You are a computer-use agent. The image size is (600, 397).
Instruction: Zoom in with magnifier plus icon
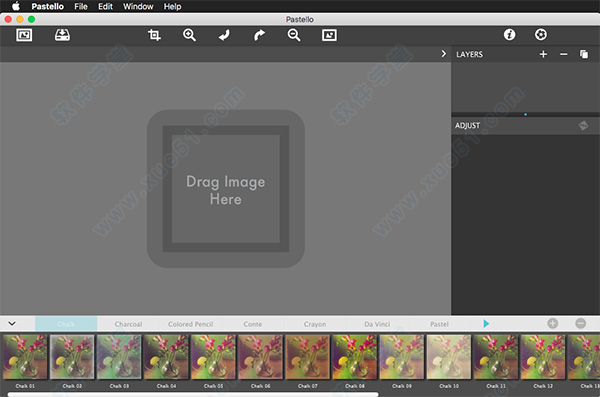click(189, 35)
